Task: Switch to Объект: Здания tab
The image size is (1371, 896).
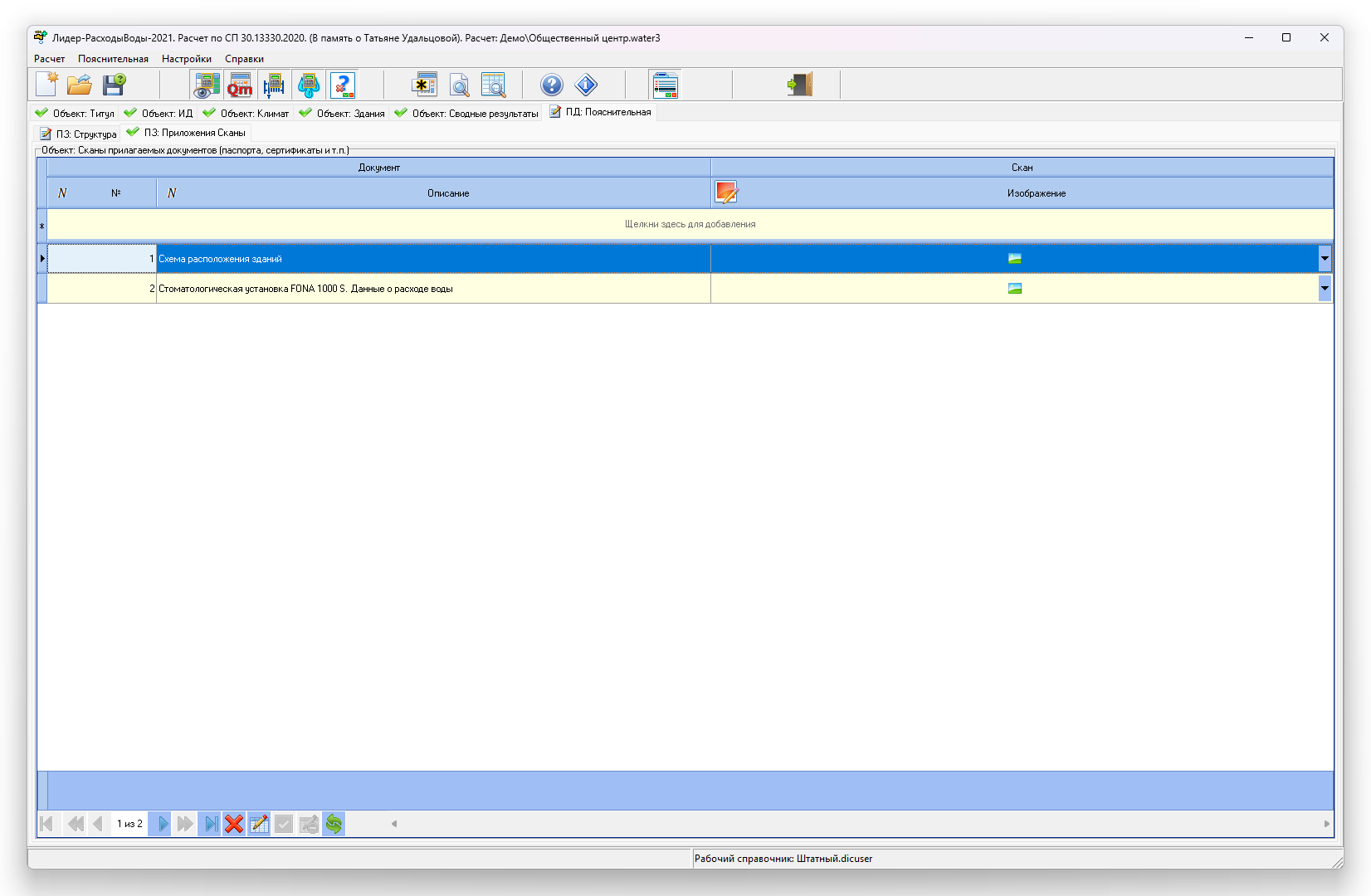Action: click(x=343, y=113)
